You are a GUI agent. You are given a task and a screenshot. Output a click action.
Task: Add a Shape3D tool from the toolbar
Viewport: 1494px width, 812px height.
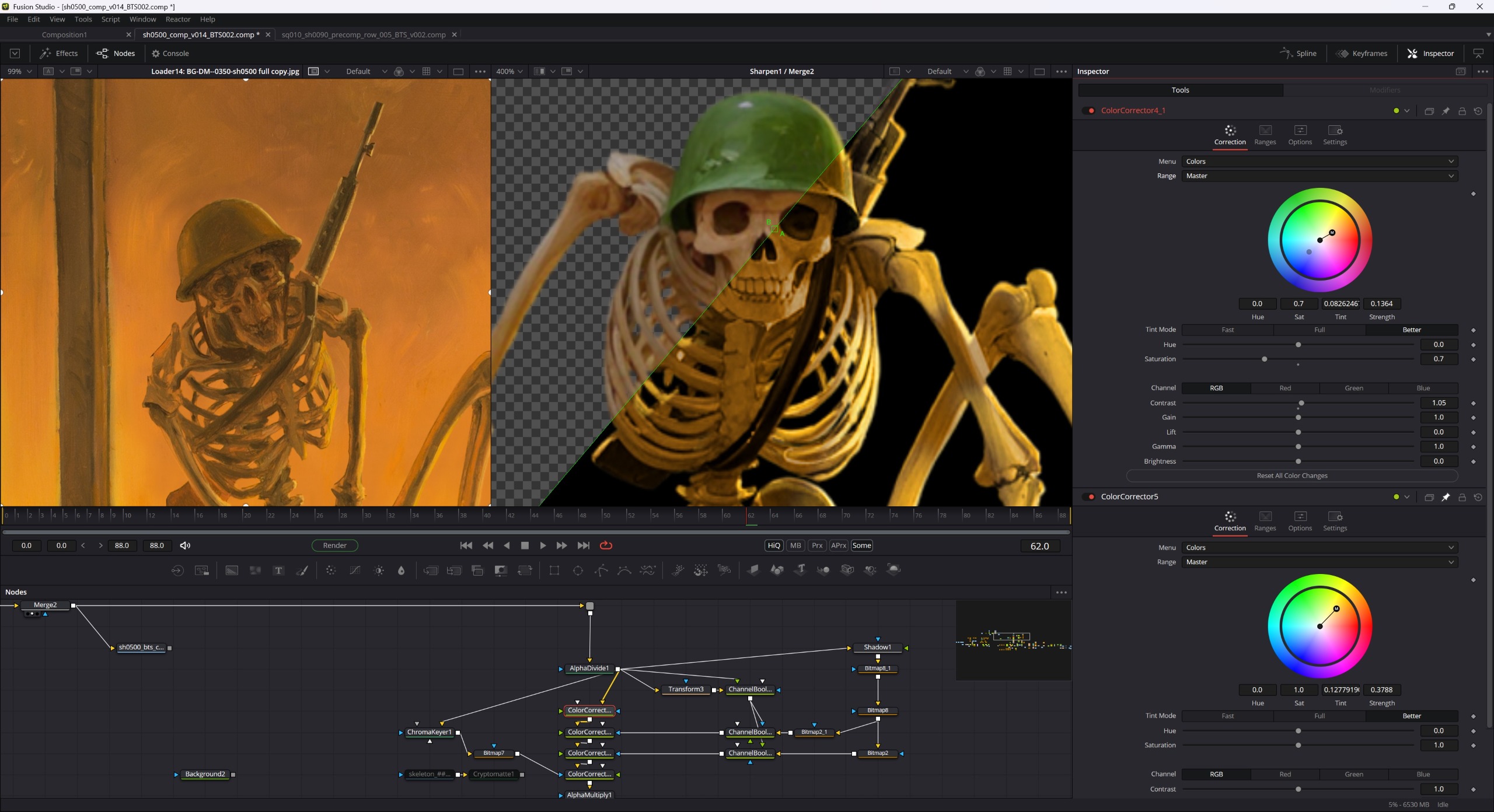(x=777, y=570)
